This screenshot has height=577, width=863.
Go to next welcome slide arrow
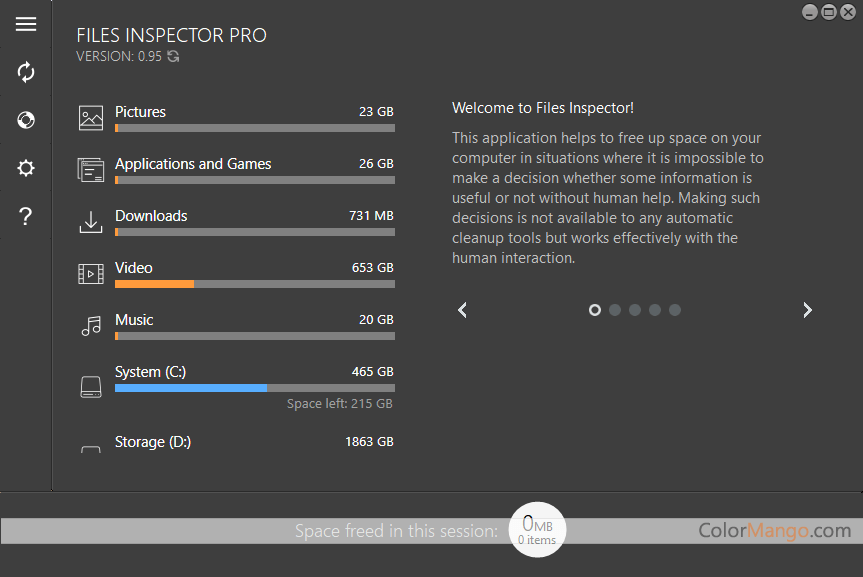(x=807, y=310)
